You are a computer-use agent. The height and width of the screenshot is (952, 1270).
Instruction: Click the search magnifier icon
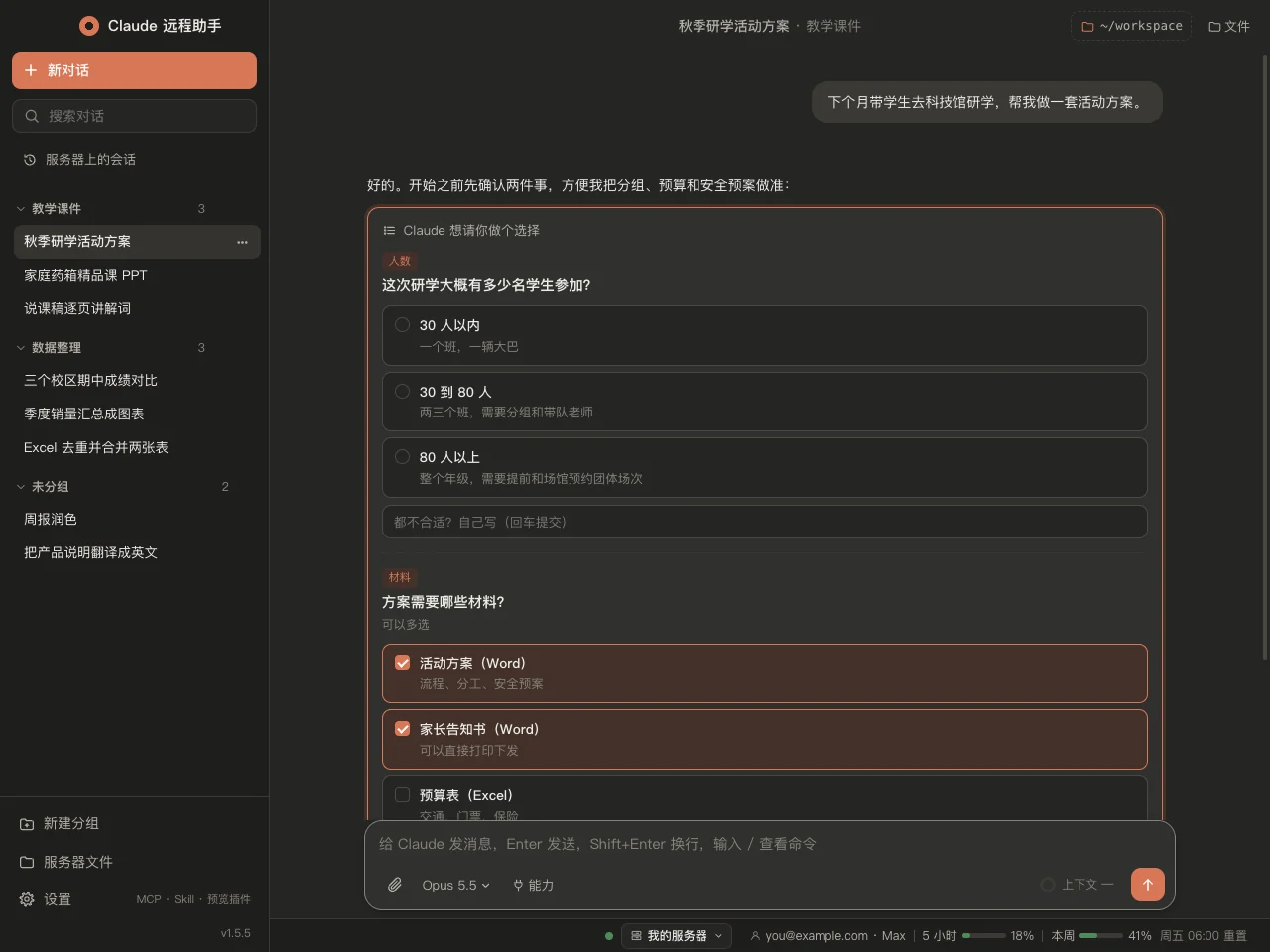click(32, 116)
